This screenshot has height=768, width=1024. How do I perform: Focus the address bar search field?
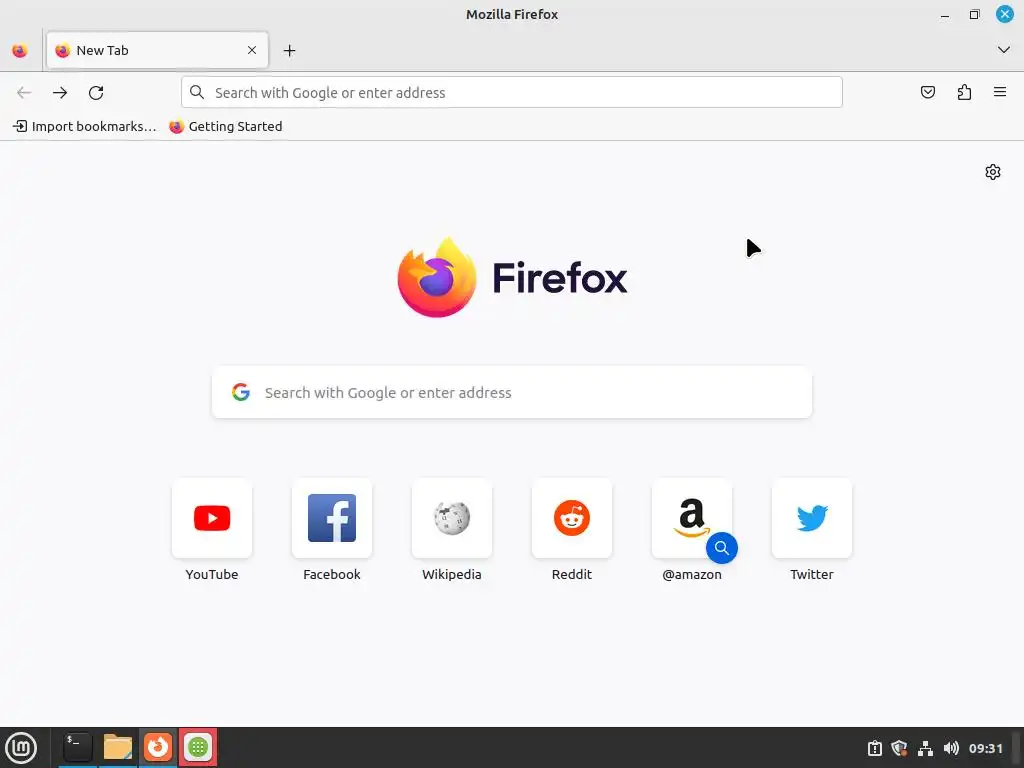512,92
